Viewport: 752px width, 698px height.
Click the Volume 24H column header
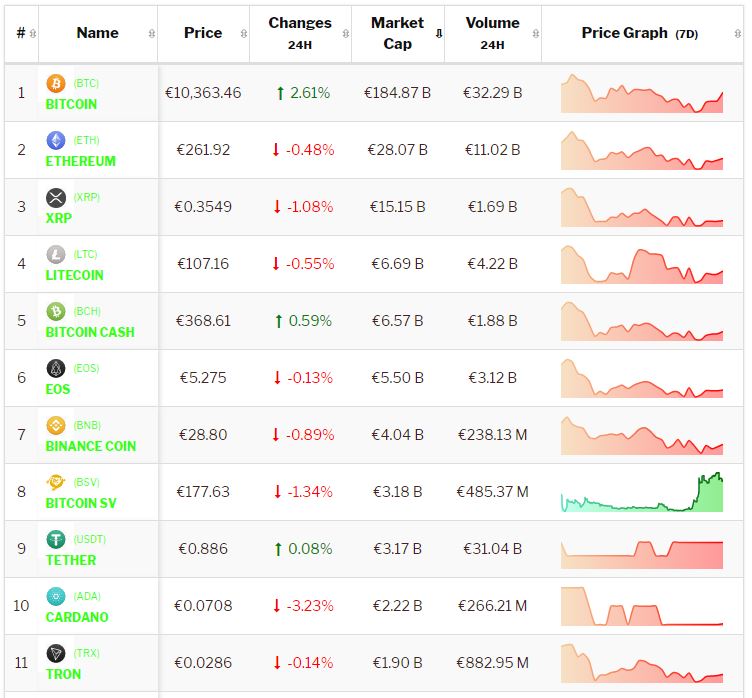(x=492, y=33)
